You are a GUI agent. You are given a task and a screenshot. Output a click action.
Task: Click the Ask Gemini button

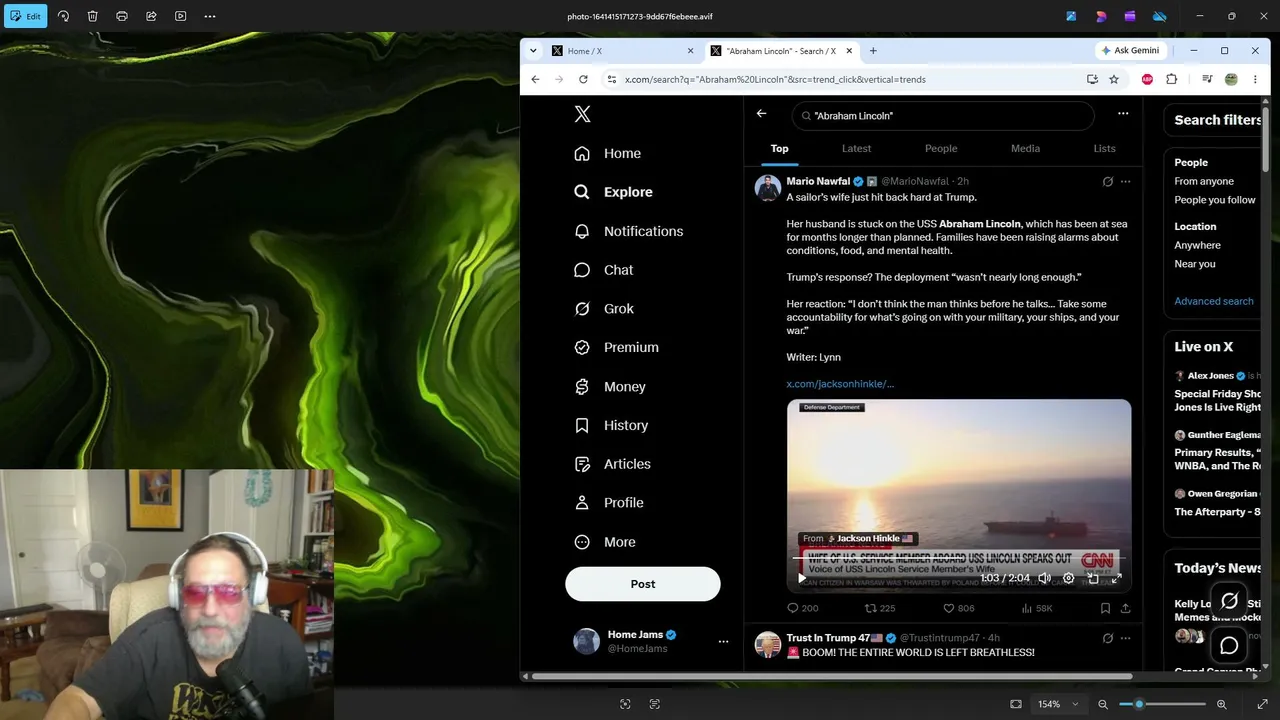click(x=1130, y=51)
